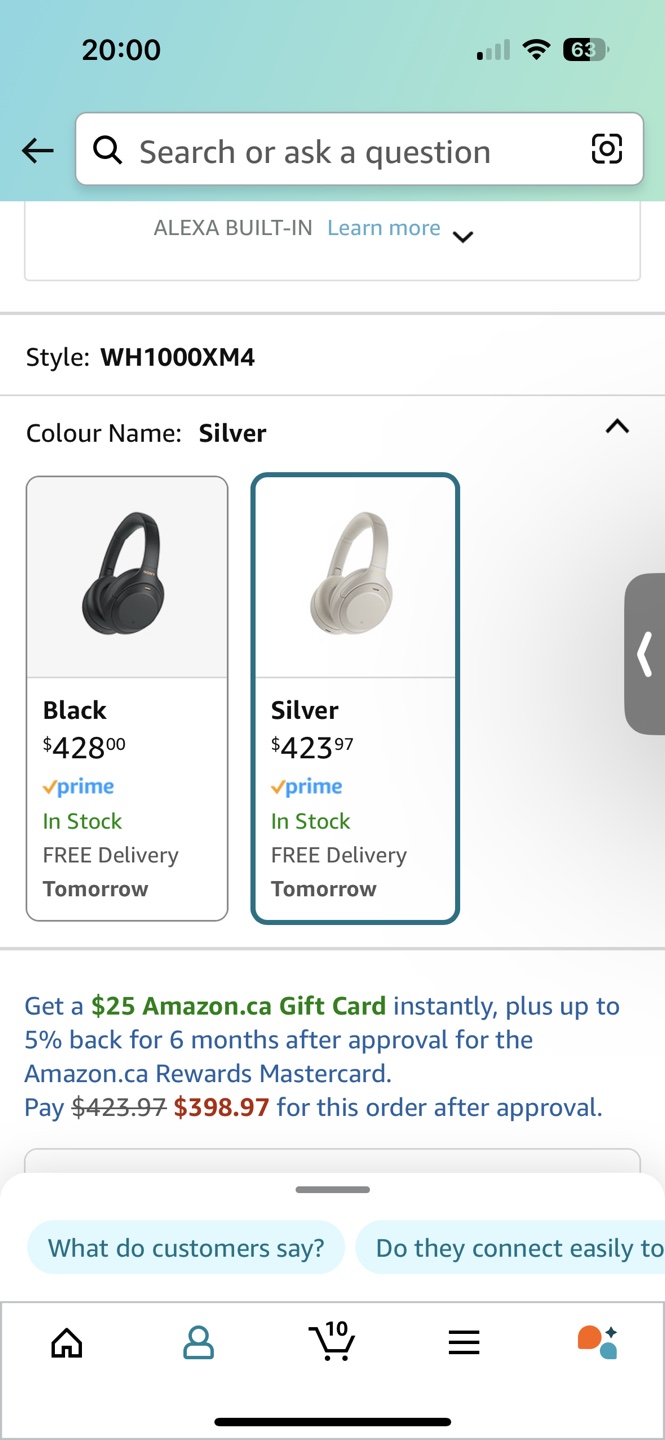Tap the bottom sheet drag handle
This screenshot has width=665, height=1440.
click(333, 1189)
